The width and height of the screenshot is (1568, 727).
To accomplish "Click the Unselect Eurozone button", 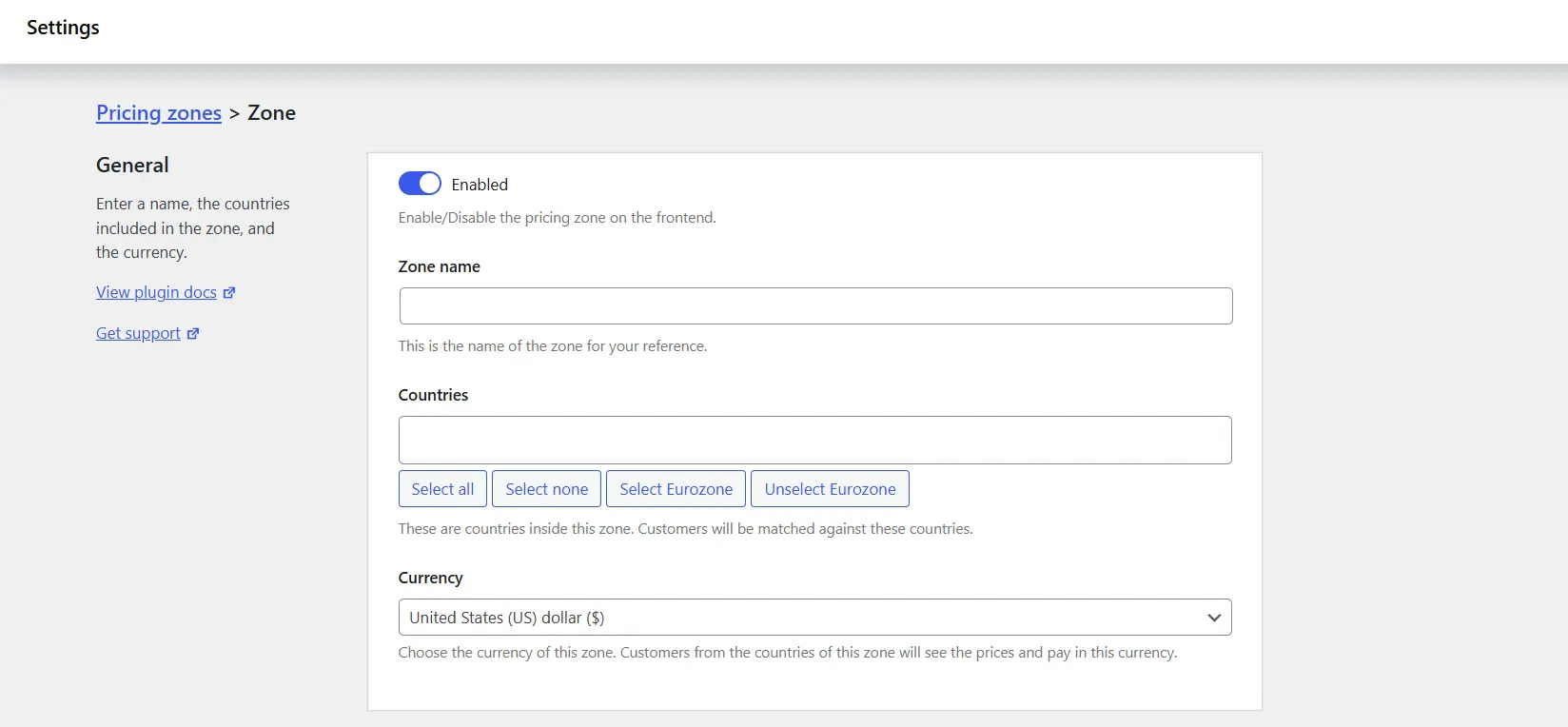I will (x=830, y=489).
